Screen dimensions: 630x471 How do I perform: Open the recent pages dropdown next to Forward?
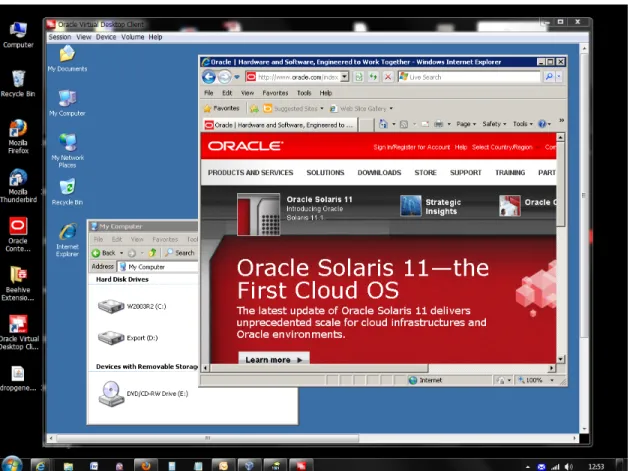(x=237, y=77)
